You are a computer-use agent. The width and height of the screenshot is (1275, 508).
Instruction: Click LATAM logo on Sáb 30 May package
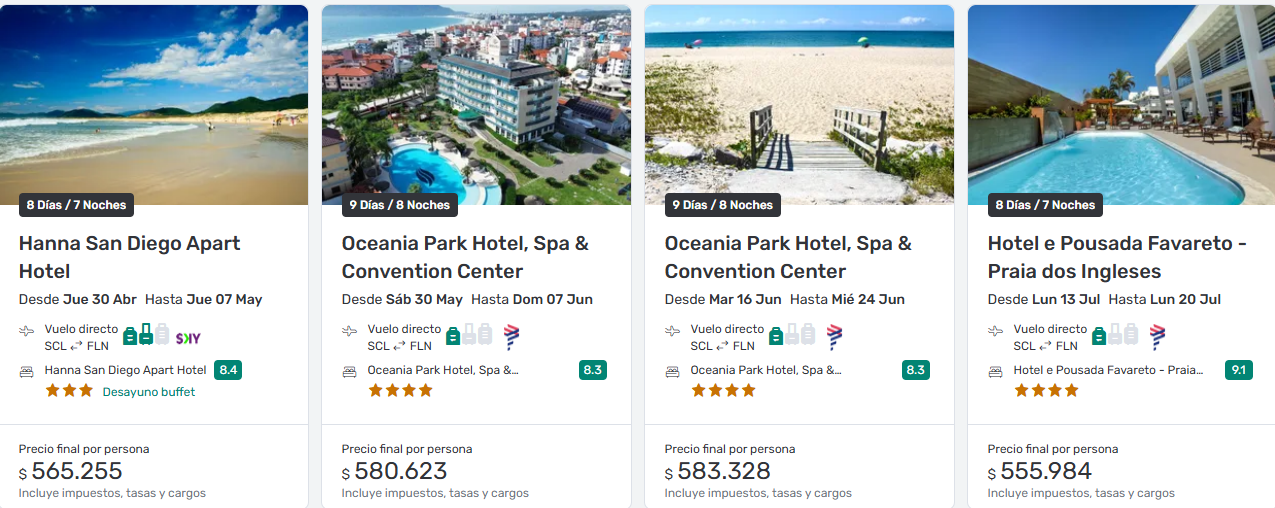[x=512, y=337]
